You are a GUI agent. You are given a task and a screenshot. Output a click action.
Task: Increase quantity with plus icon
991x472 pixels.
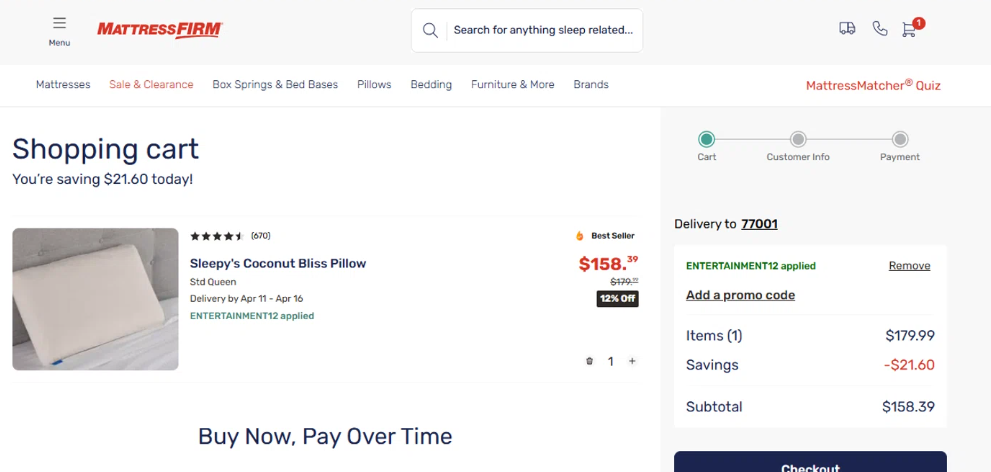(631, 361)
